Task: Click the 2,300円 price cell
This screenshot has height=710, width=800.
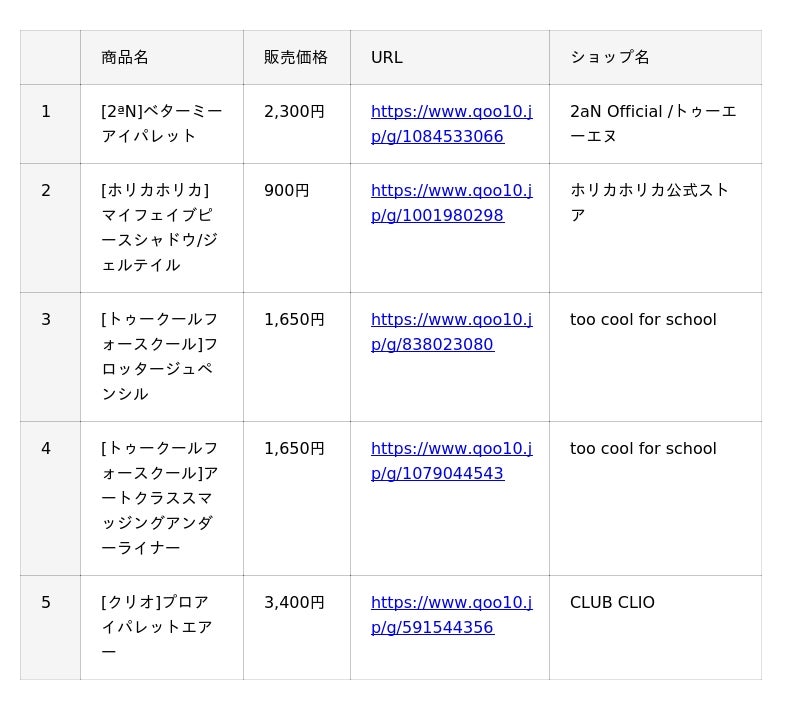Action: (x=294, y=112)
